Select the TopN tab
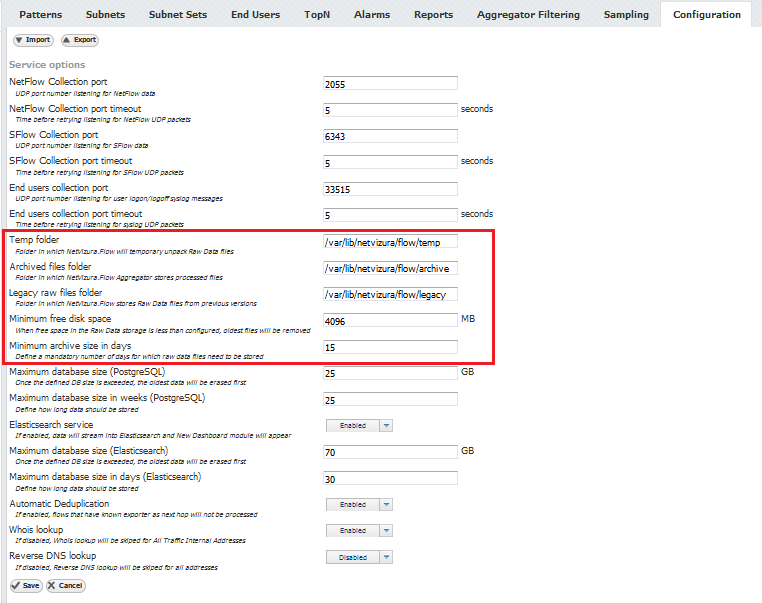 (x=317, y=15)
